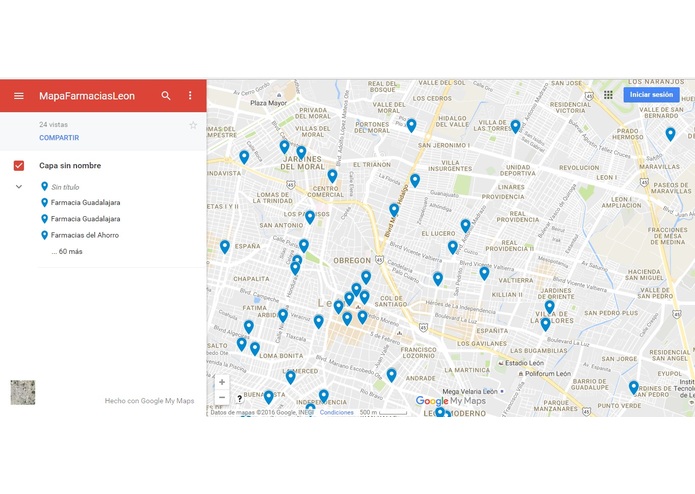The image size is (695, 494).
Task: Click the '24 vistas' view count
Action: point(53,125)
